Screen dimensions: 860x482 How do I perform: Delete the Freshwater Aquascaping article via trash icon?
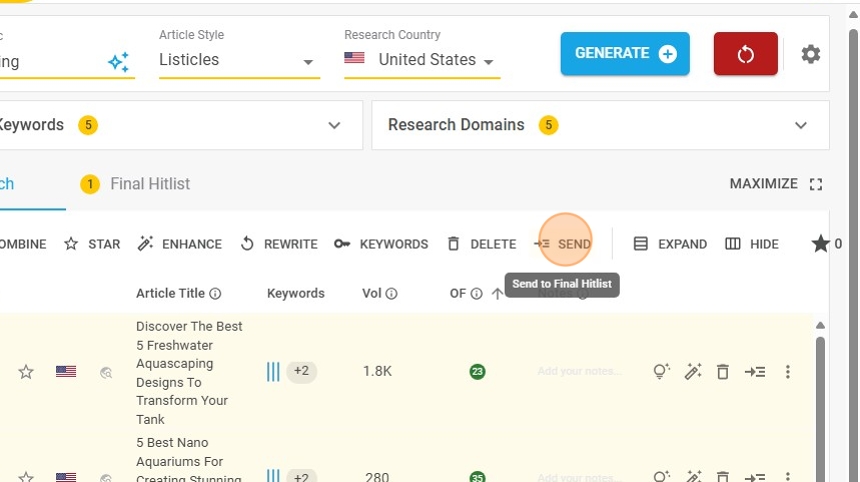point(723,372)
